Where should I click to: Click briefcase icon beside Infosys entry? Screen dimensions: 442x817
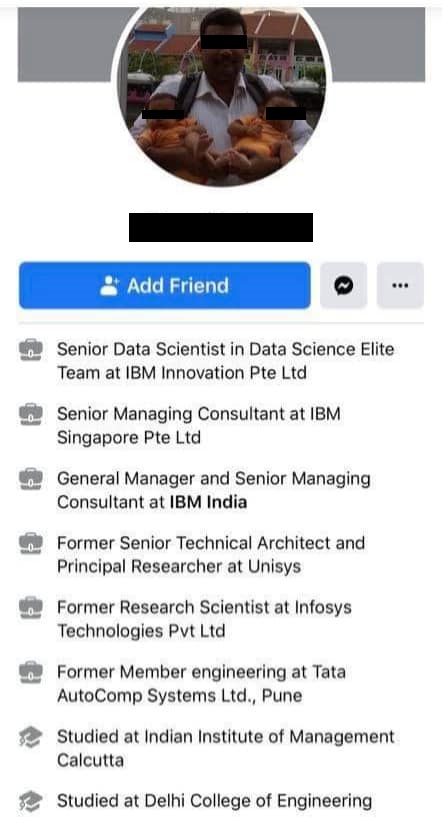31,608
